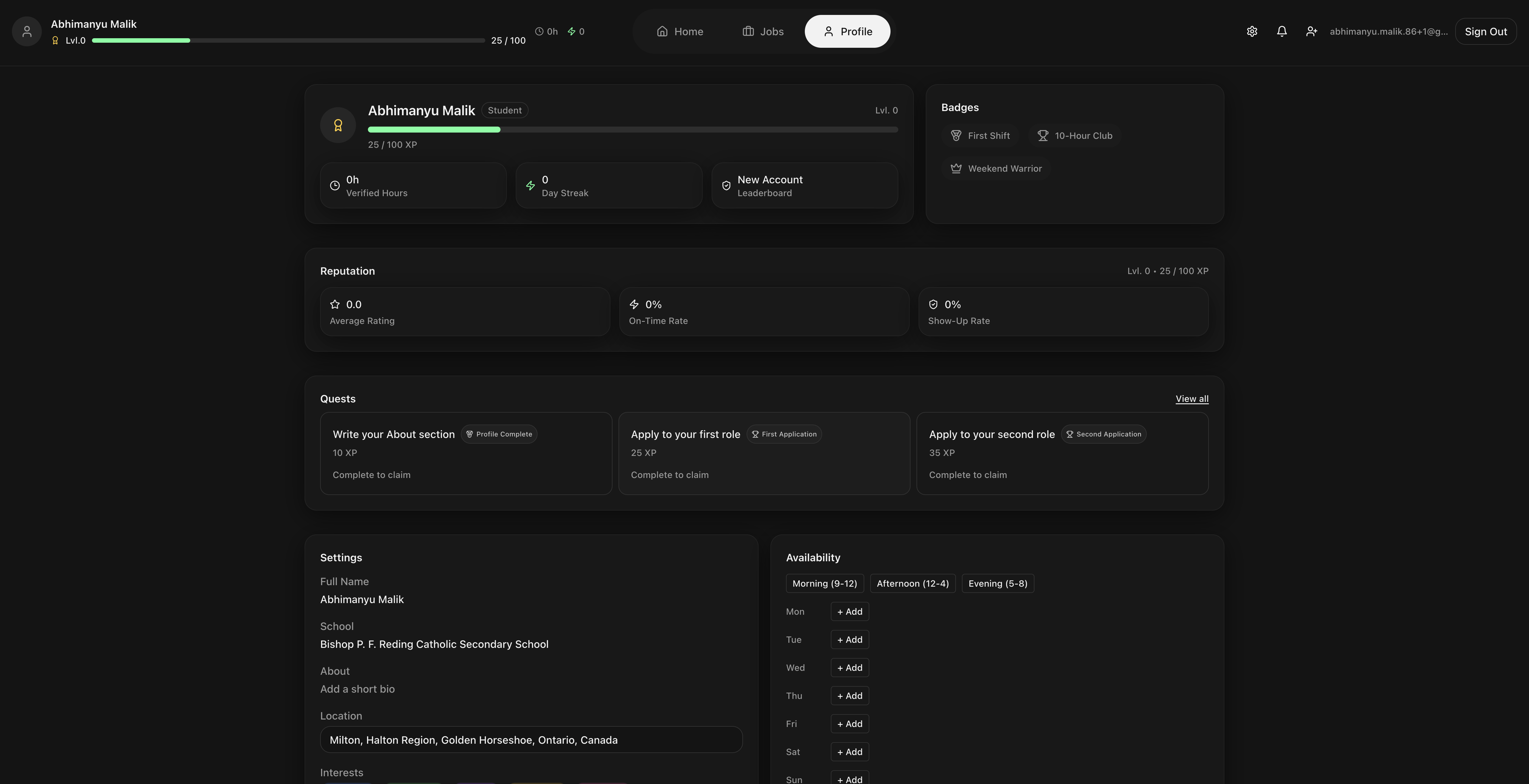This screenshot has height=784, width=1529.
Task: Click the 10-Hour Club trophy badge
Action: pos(1074,136)
